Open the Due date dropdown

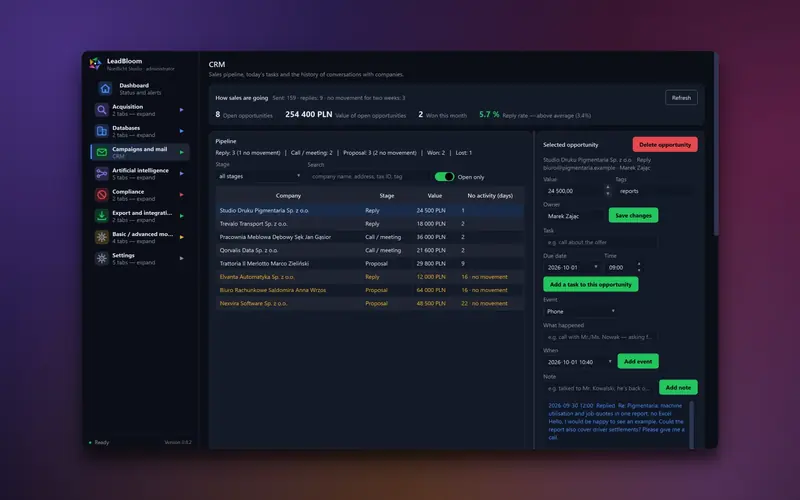571,267
